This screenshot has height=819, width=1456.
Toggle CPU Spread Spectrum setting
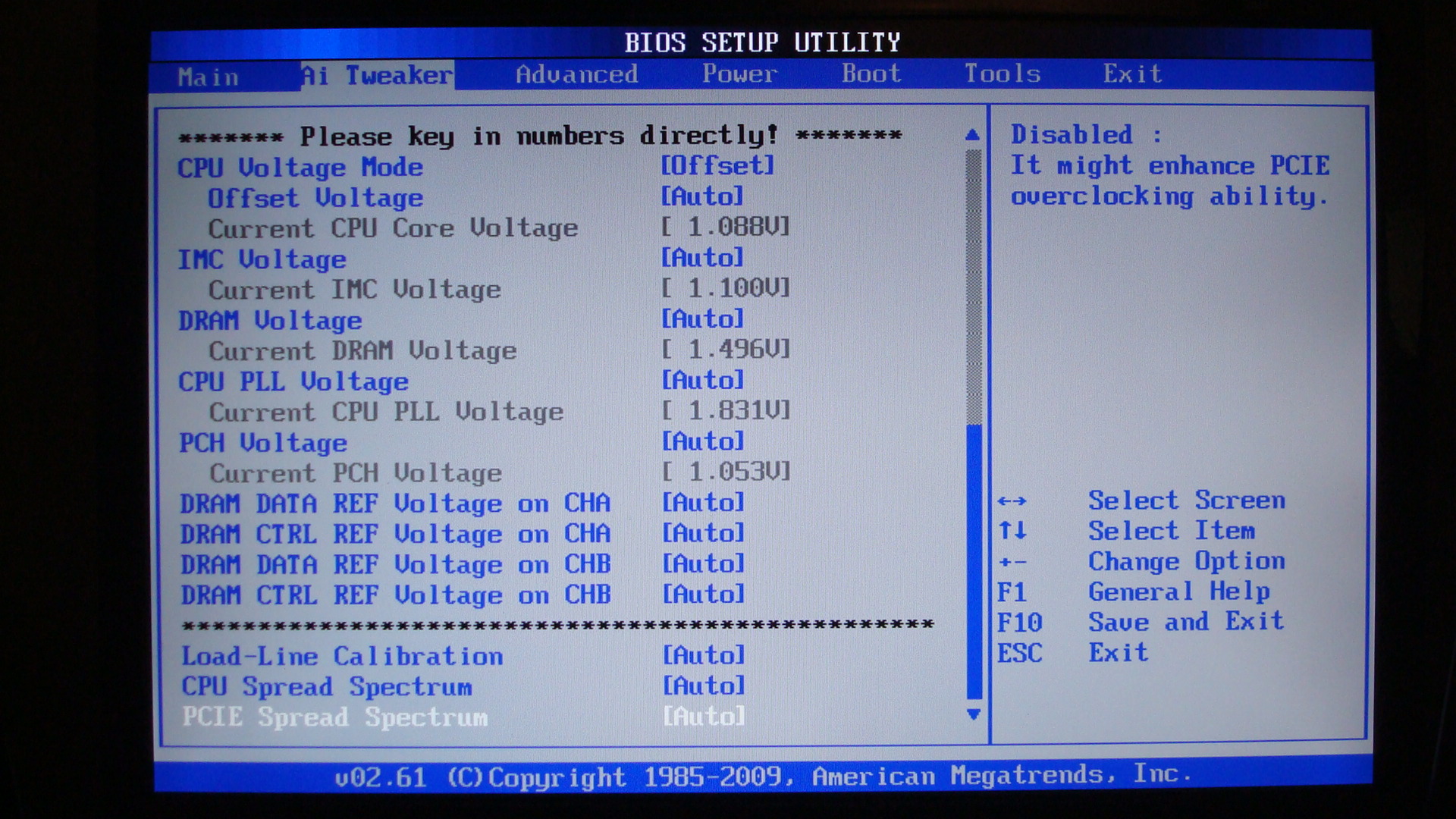pyautogui.click(x=703, y=686)
